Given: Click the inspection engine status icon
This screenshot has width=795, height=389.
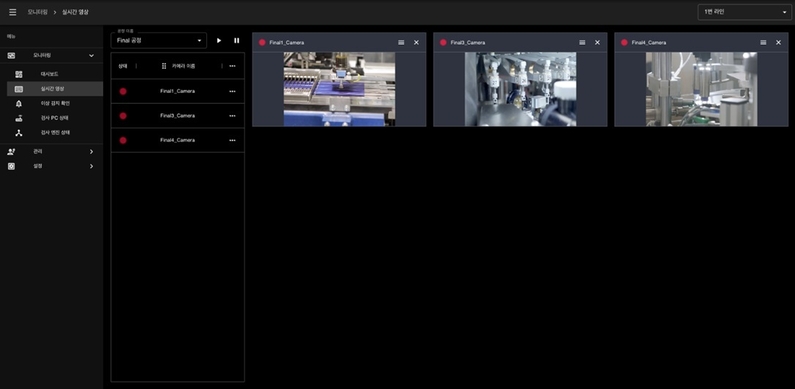Looking at the screenshot, I should 19,133.
